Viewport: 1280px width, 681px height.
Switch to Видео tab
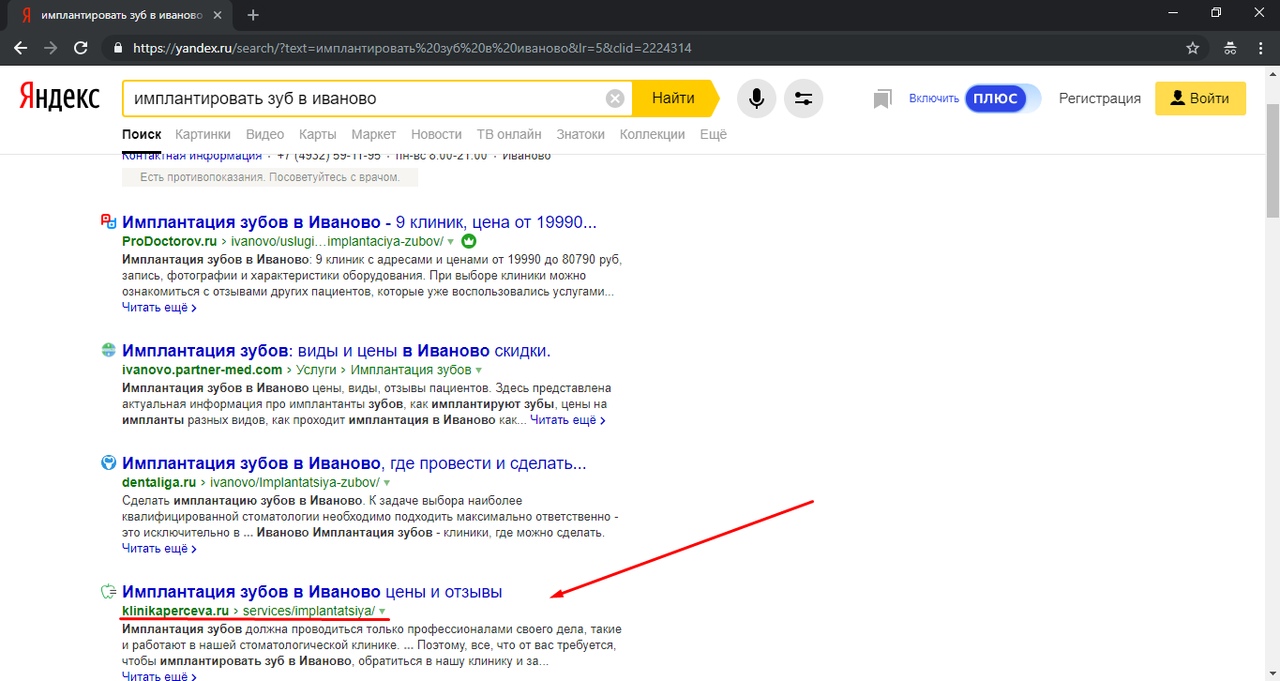tap(265, 134)
